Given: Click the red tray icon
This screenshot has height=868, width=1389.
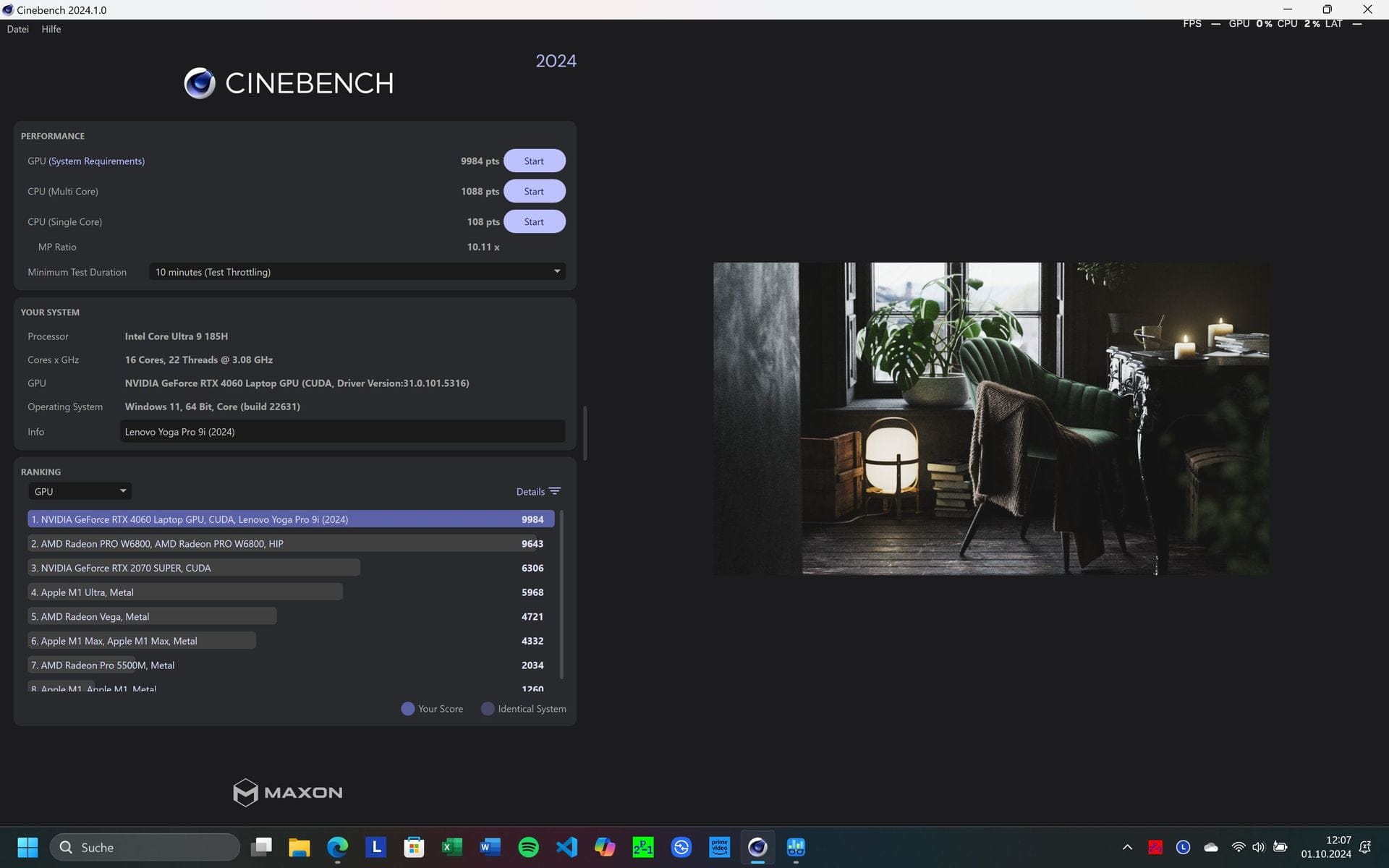Looking at the screenshot, I should click(x=1155, y=847).
